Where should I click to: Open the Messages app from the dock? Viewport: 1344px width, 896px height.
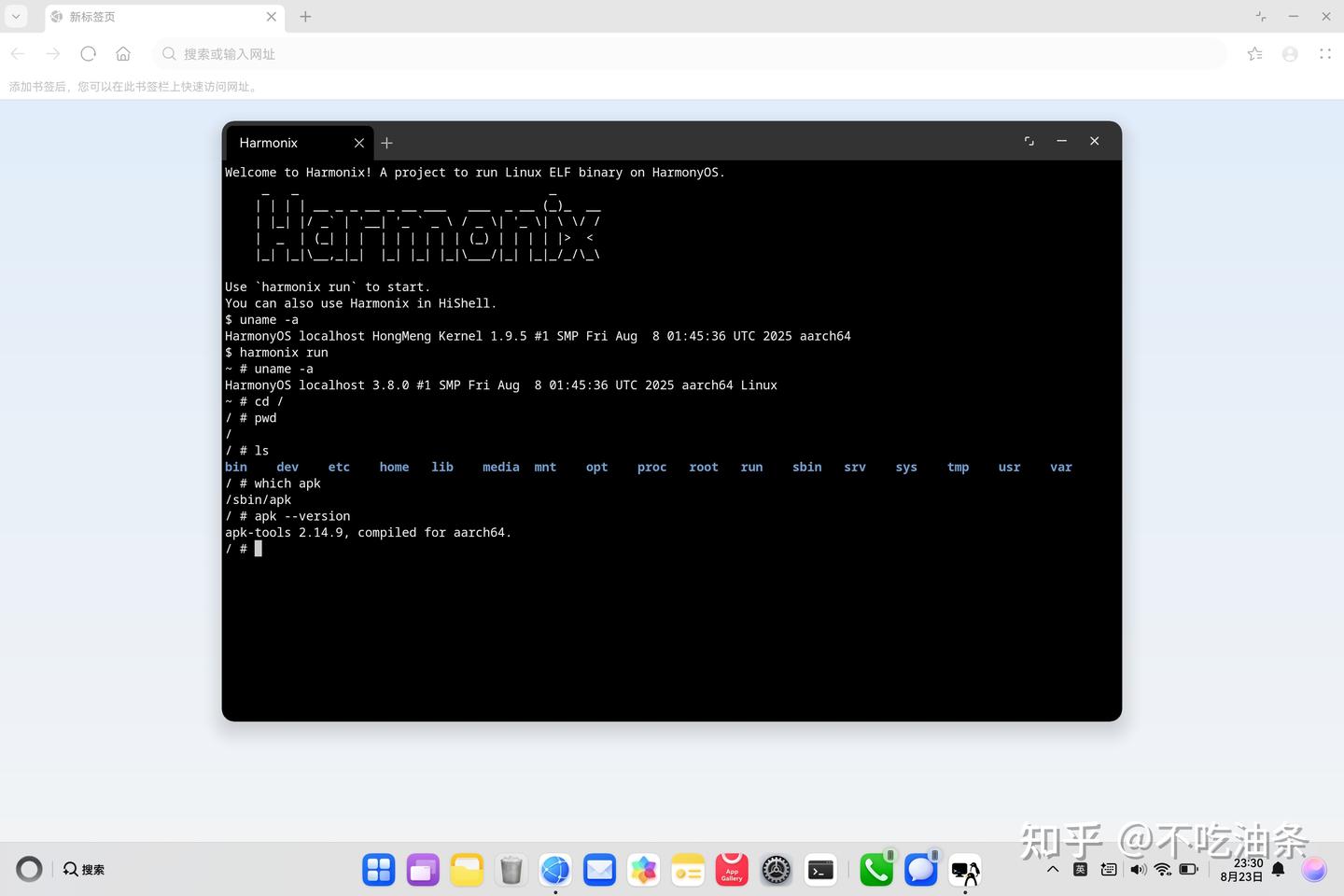pos(920,869)
